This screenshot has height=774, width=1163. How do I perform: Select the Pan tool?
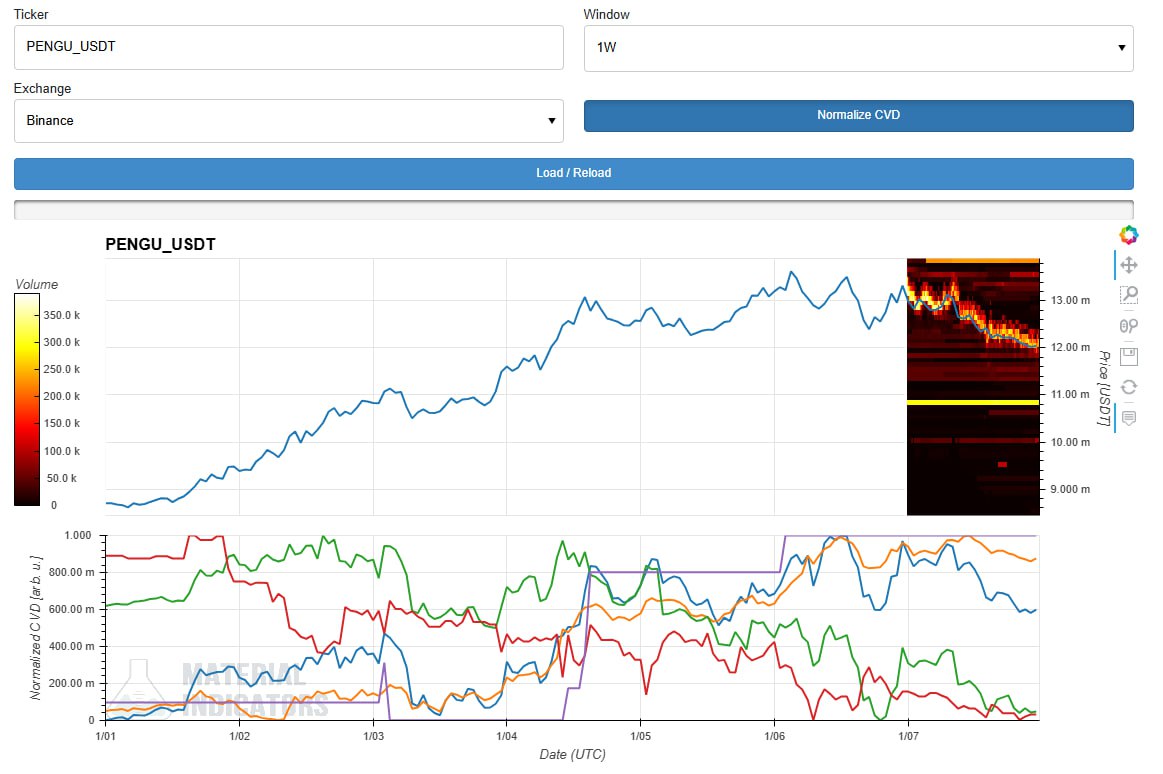(1128, 265)
